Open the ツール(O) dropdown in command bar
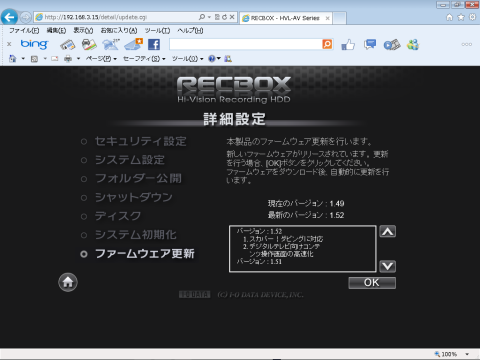The image size is (480, 360). coord(187,59)
